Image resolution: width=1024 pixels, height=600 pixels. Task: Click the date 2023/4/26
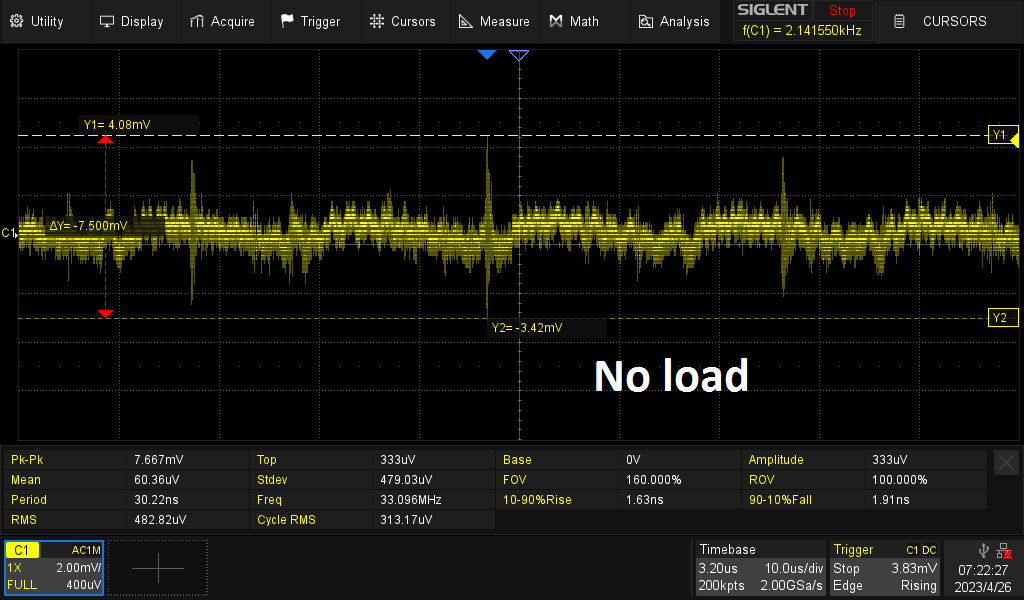tap(983, 587)
